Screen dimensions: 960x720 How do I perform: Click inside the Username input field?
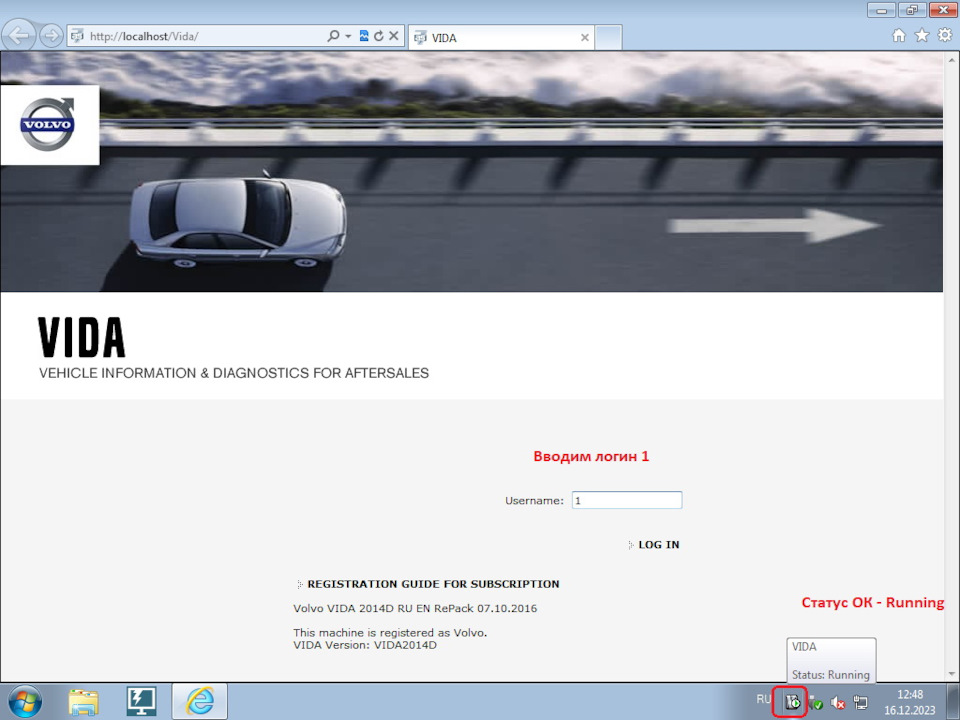[x=626, y=500]
